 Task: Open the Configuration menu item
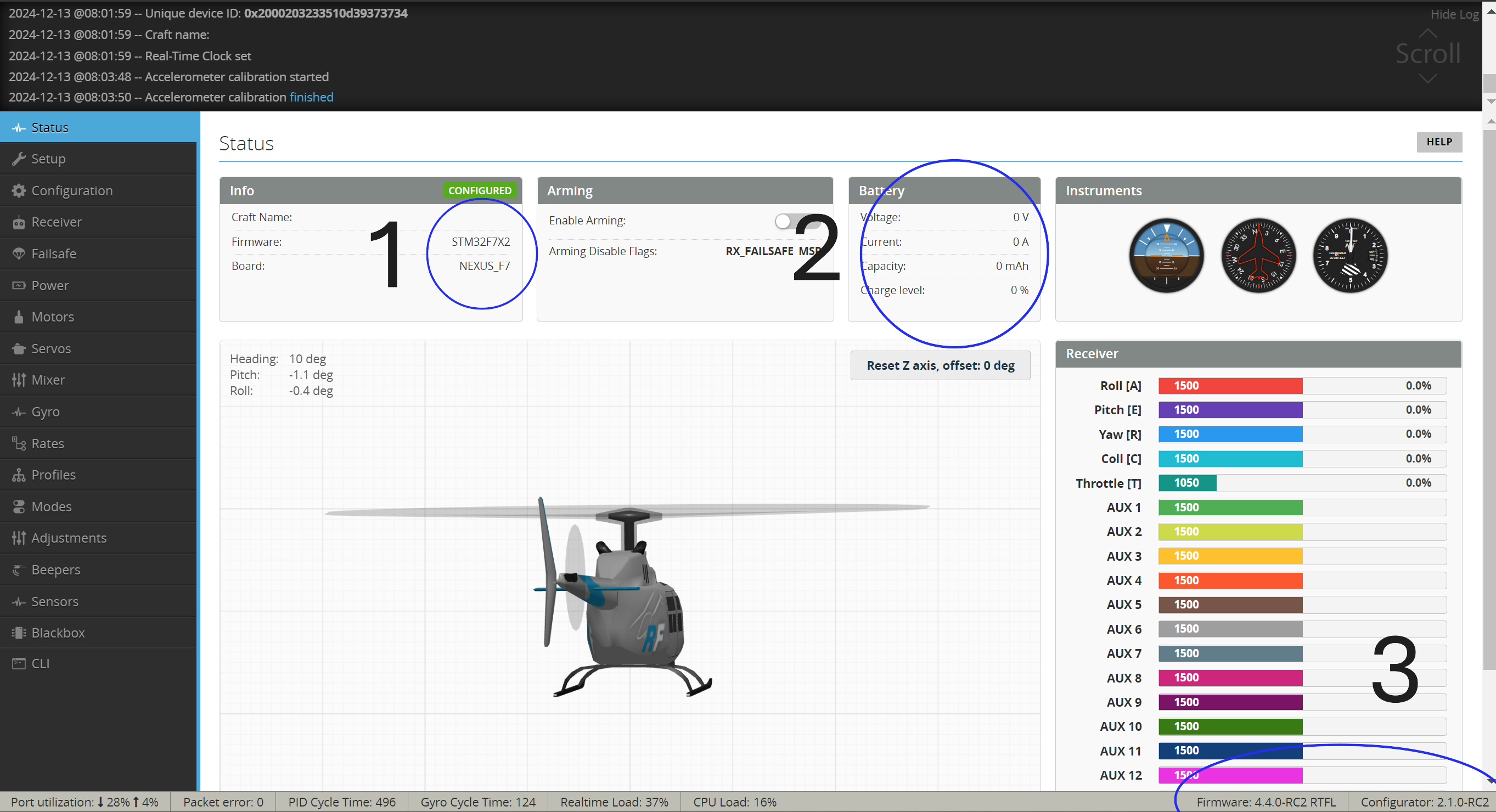72,190
